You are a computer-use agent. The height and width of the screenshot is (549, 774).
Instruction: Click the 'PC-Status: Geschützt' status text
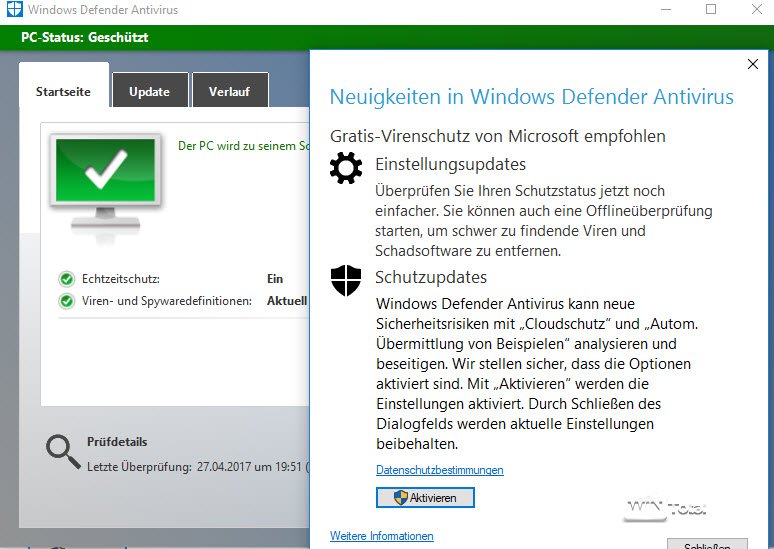pos(84,38)
